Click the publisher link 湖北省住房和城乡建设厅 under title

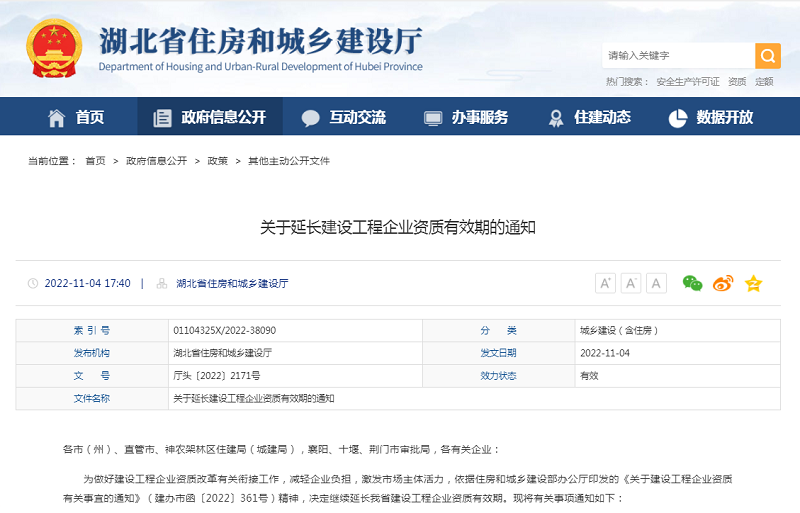tap(232, 283)
